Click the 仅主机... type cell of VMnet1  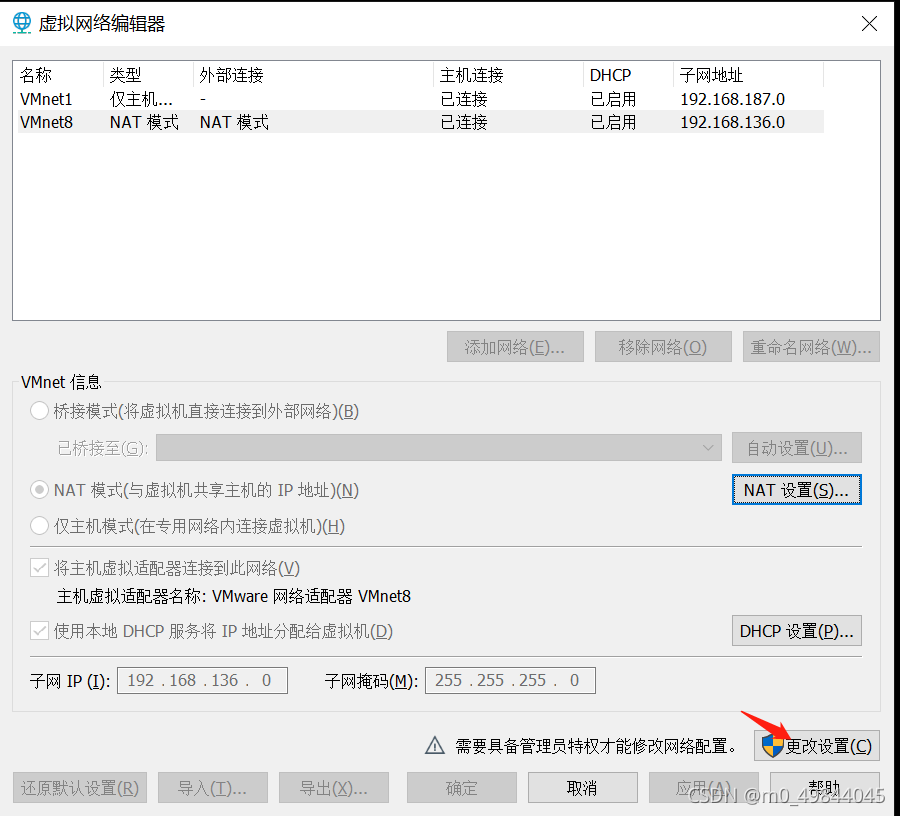tap(141, 99)
